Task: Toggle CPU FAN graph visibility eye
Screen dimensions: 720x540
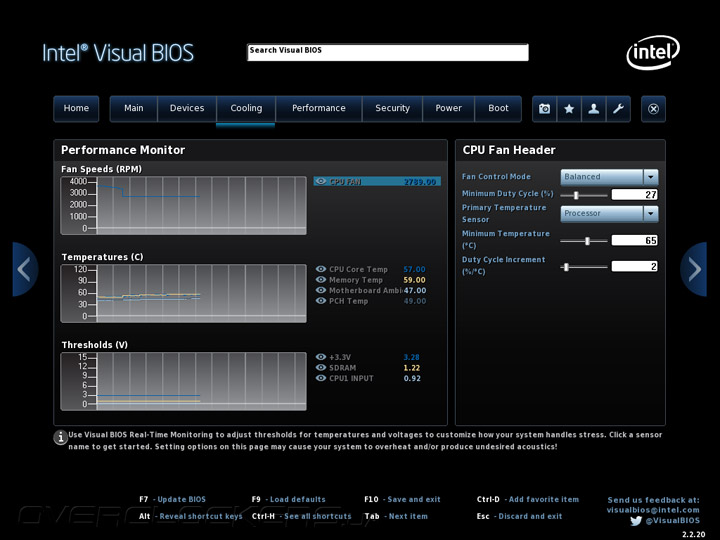Action: click(321, 181)
